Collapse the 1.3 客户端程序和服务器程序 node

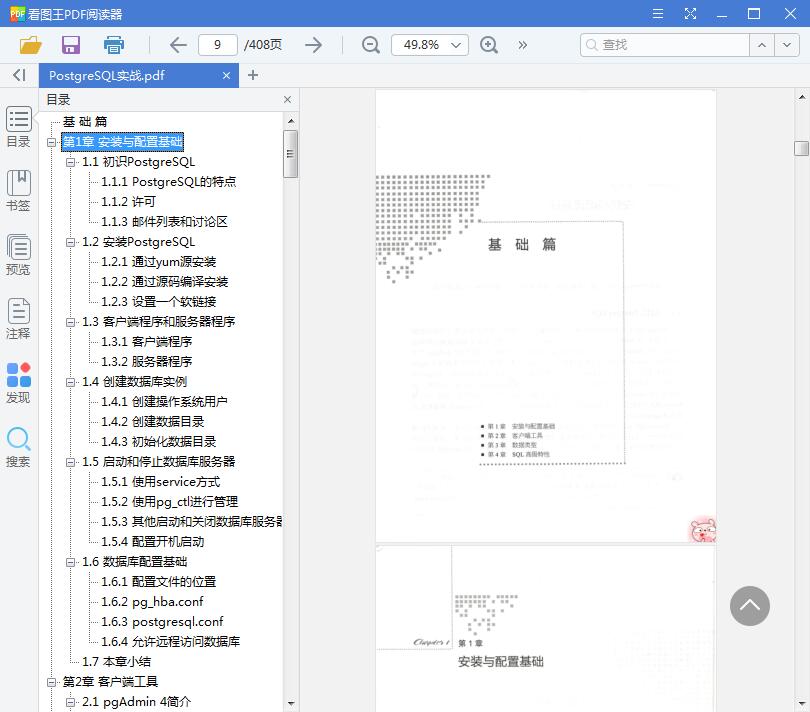coord(70,322)
